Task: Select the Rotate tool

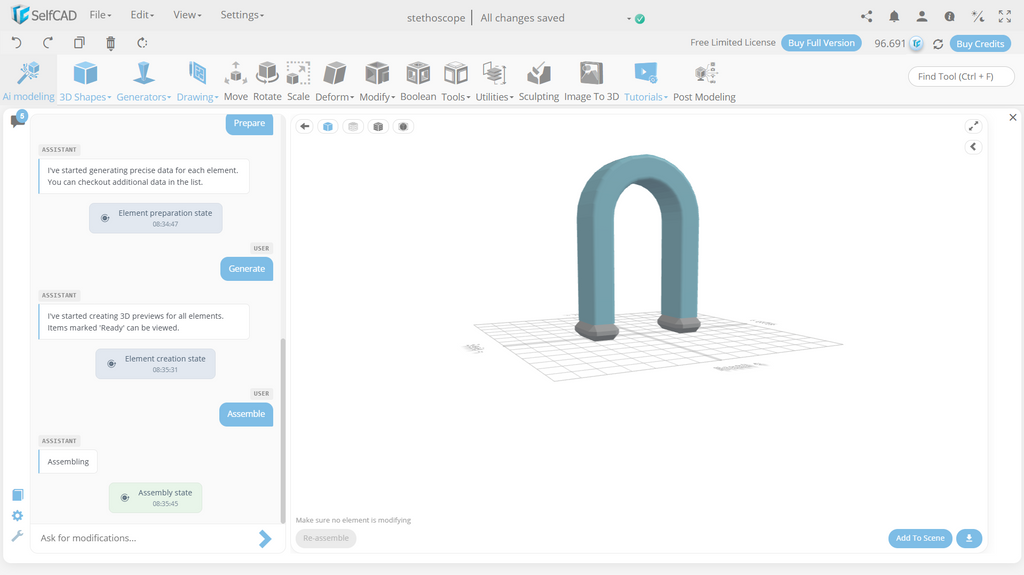Action: point(267,81)
